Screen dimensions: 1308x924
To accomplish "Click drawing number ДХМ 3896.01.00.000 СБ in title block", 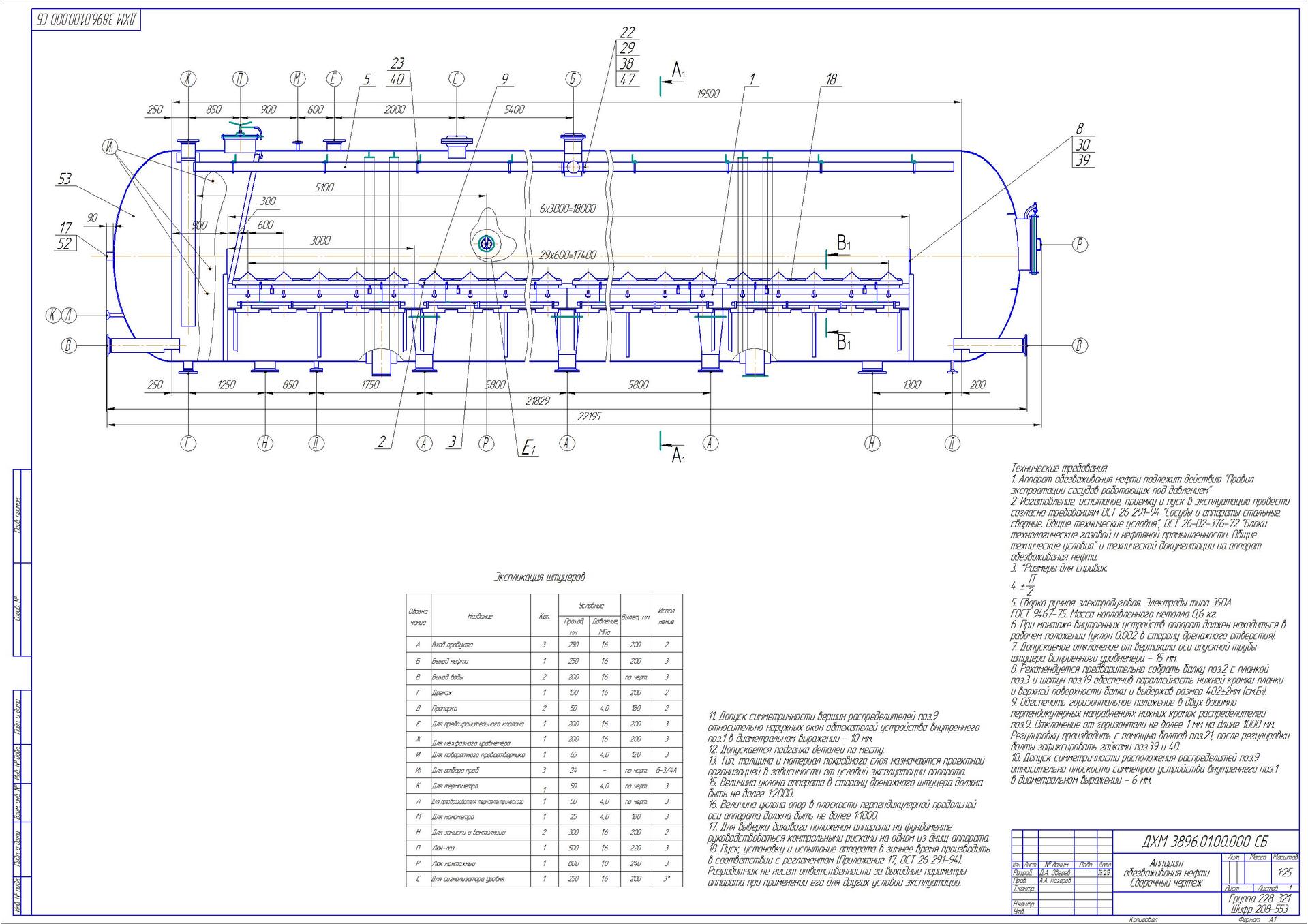I will [x=1204, y=842].
